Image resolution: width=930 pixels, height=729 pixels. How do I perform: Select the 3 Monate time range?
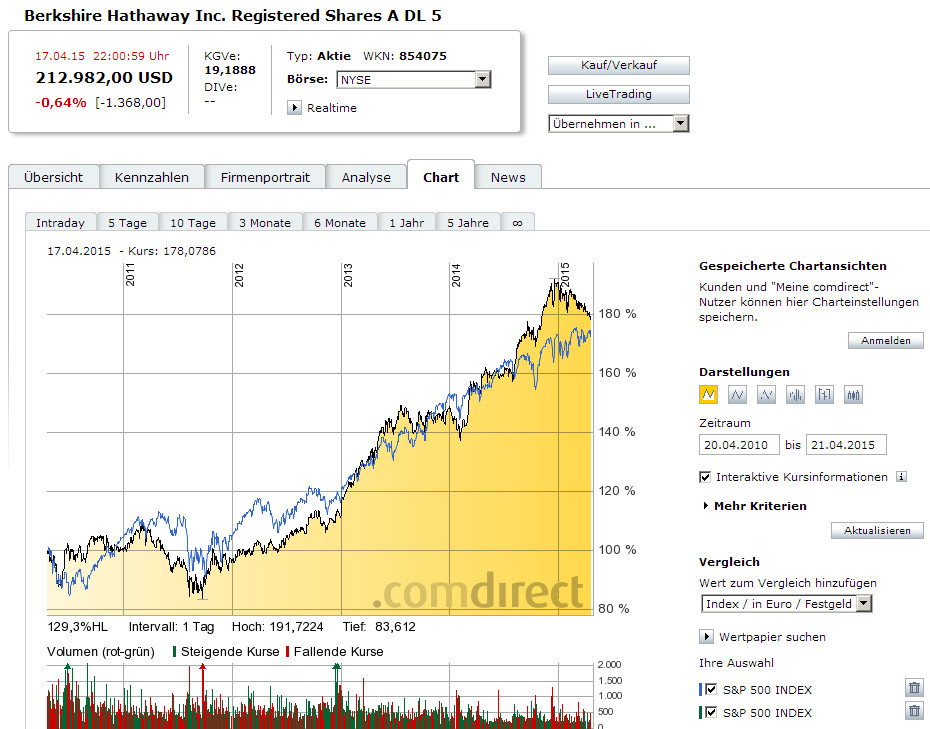(265, 222)
